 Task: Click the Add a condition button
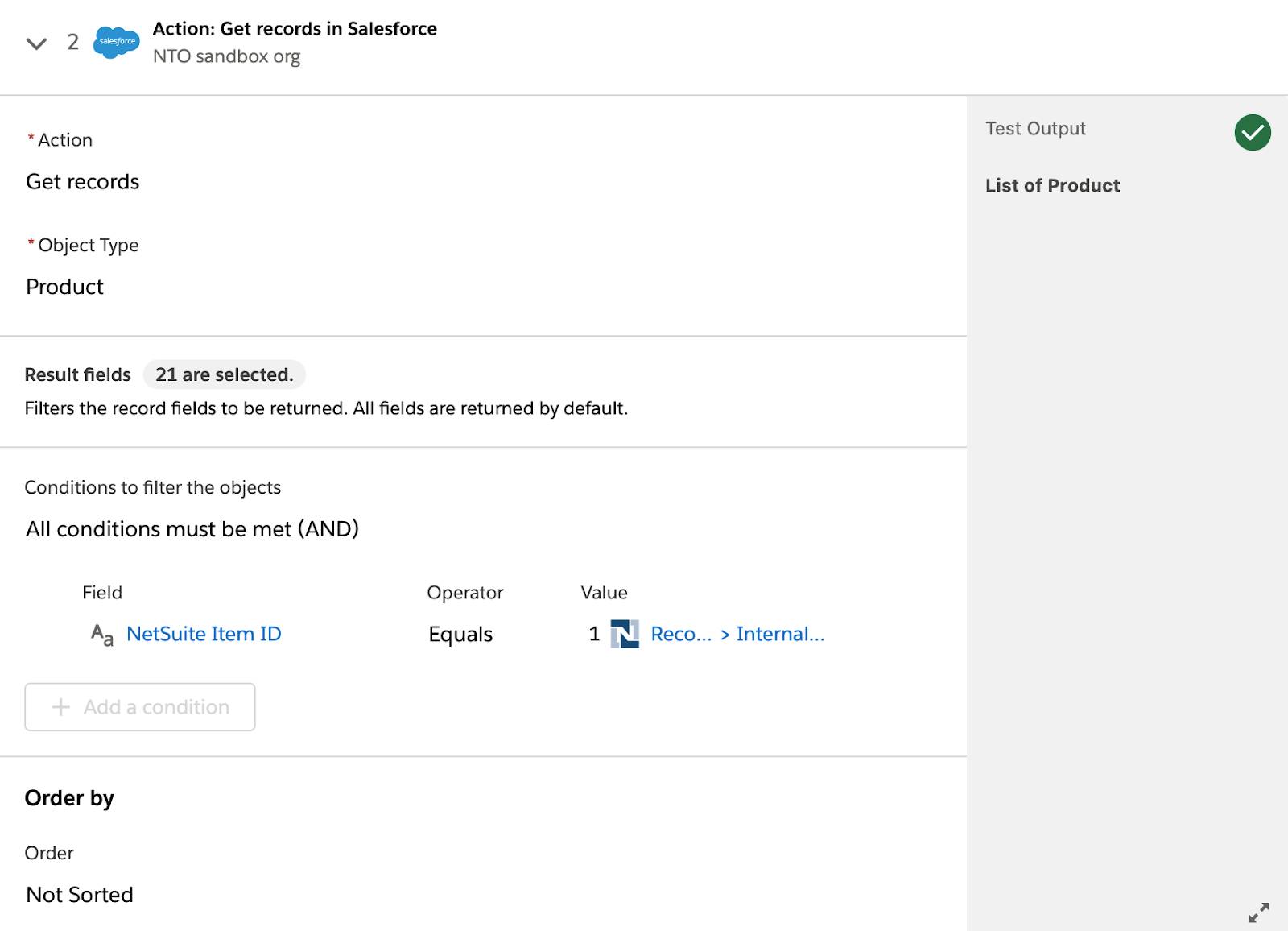click(x=140, y=707)
